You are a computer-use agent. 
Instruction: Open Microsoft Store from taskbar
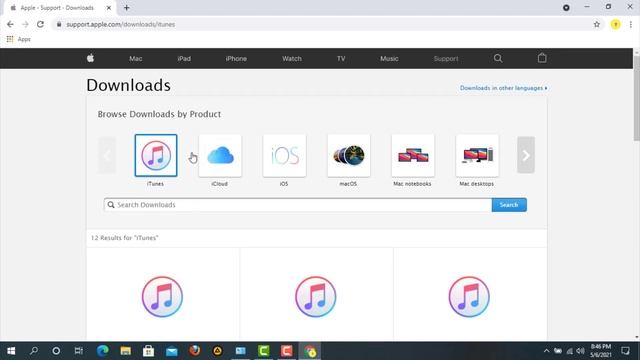pyautogui.click(x=149, y=351)
